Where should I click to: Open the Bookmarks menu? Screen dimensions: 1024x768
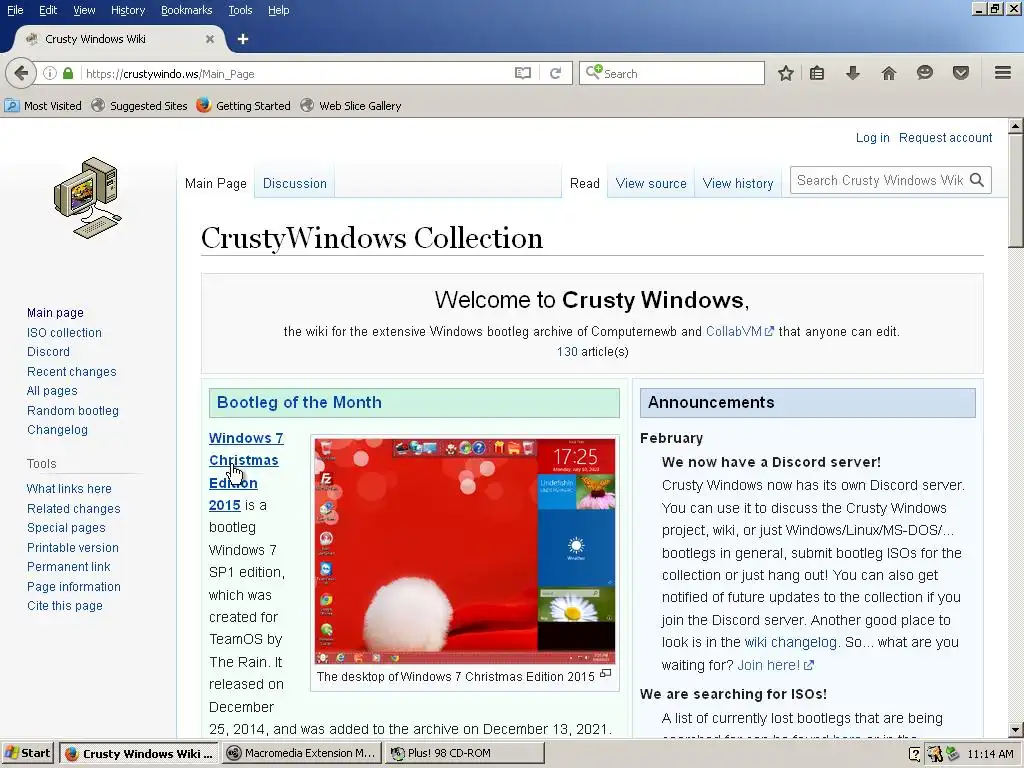click(186, 10)
